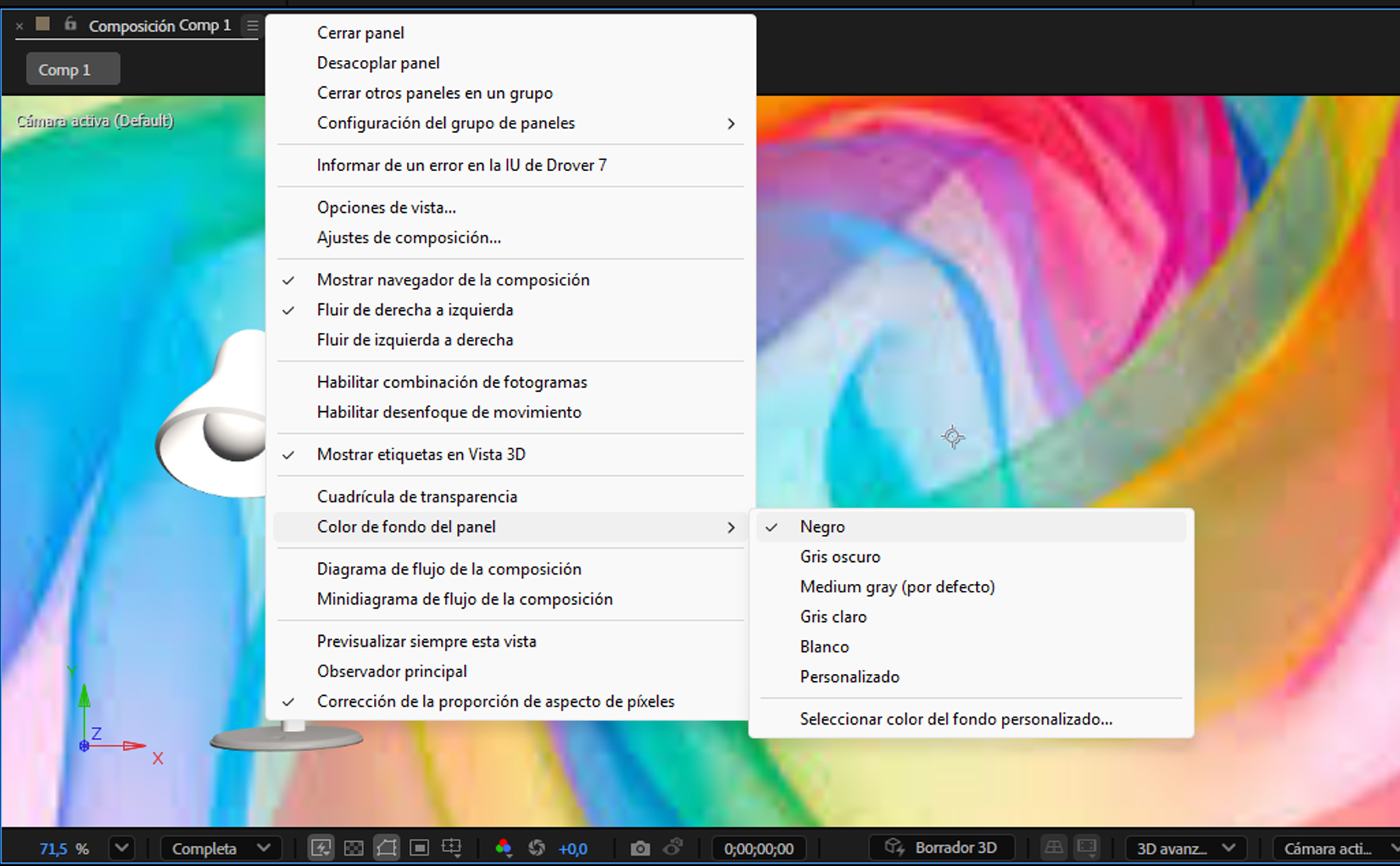1400x866 pixels.
Task: Open the active camera view dropdown
Action: click(x=1332, y=848)
